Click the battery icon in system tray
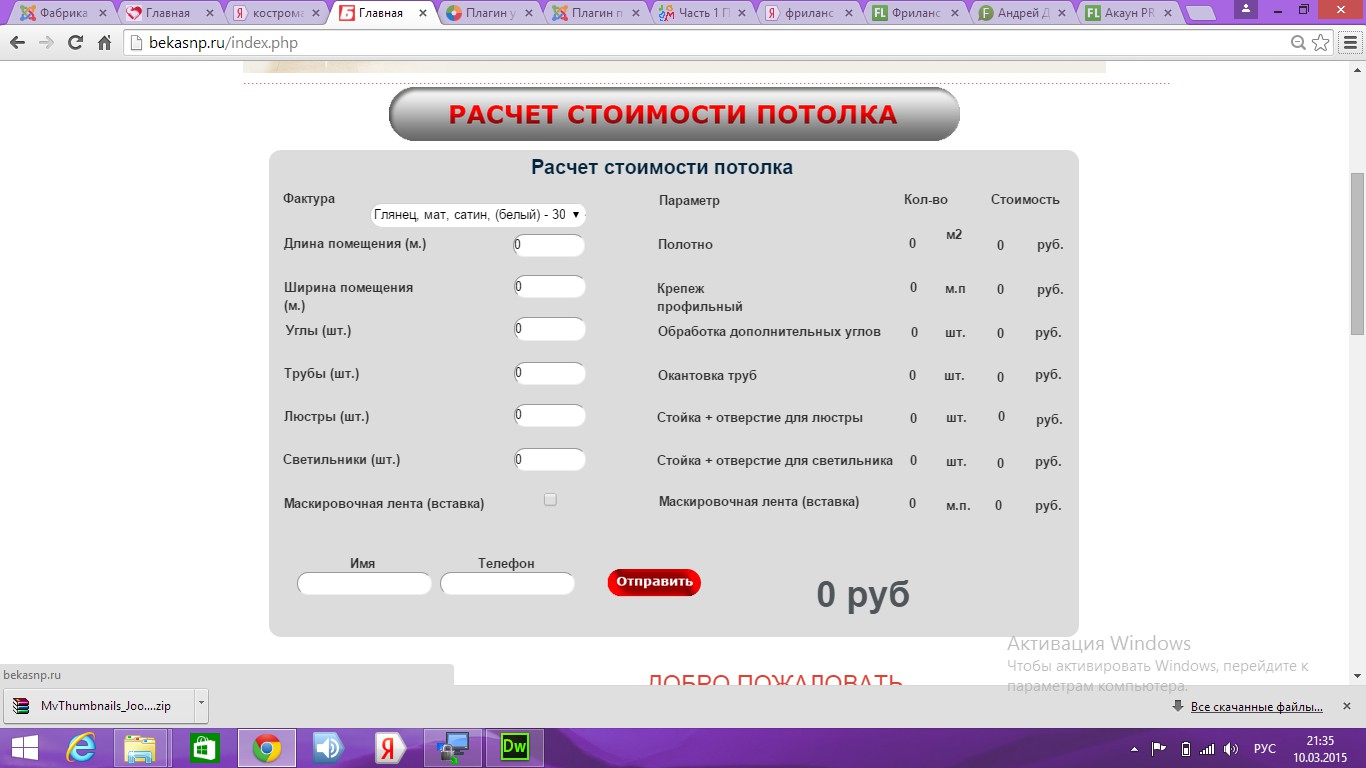1366x768 pixels. (1185, 748)
